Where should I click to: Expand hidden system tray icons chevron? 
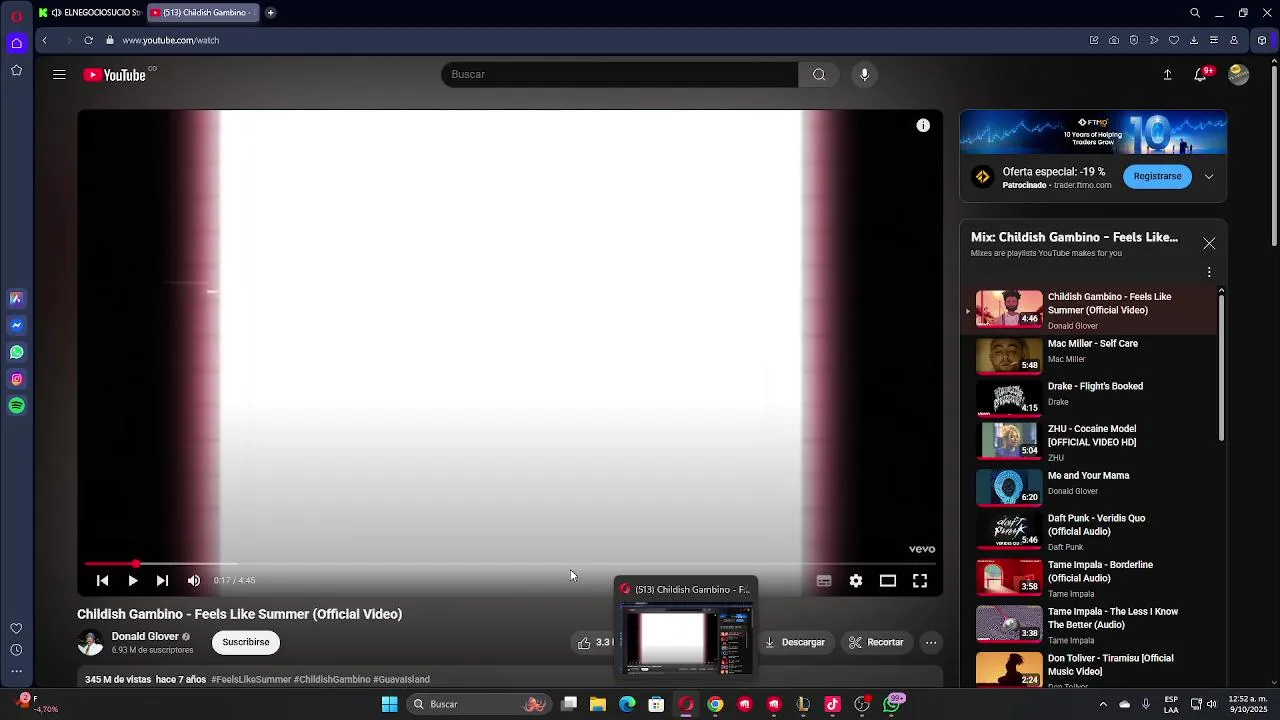coord(1104,704)
